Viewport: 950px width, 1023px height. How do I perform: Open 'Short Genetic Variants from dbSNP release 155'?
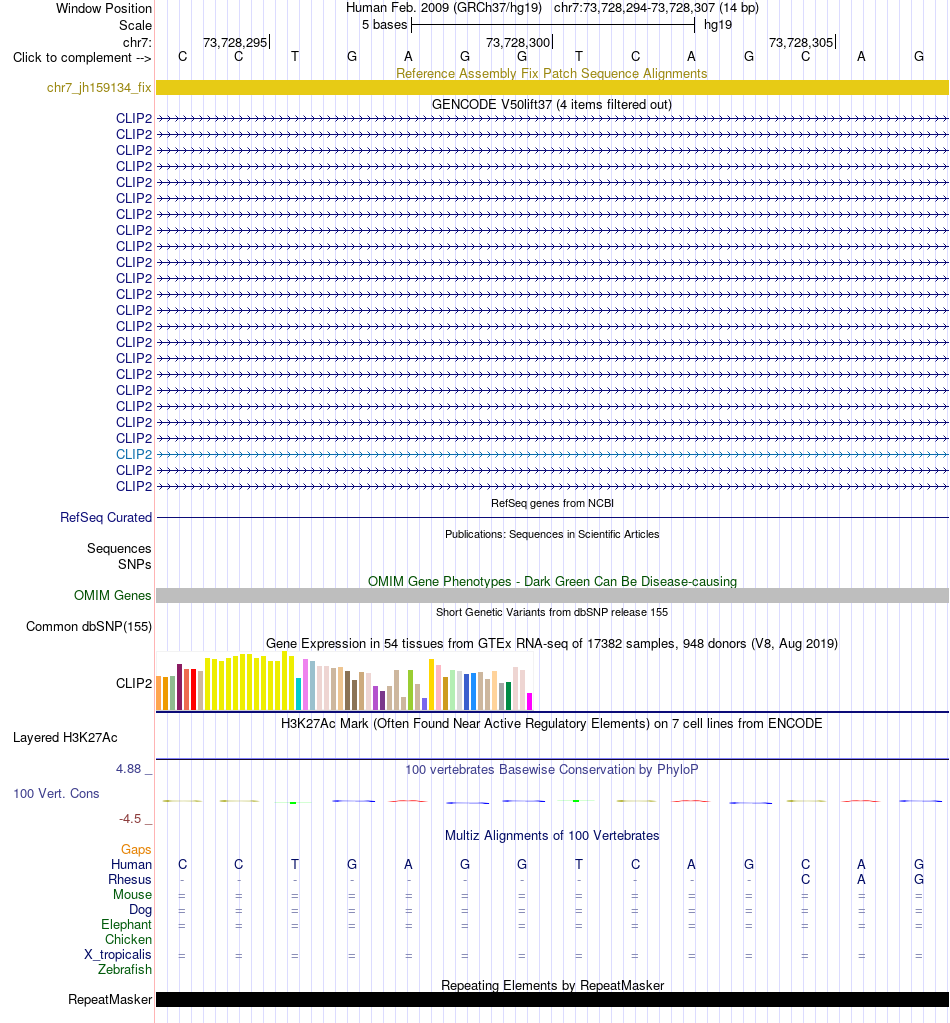552,612
